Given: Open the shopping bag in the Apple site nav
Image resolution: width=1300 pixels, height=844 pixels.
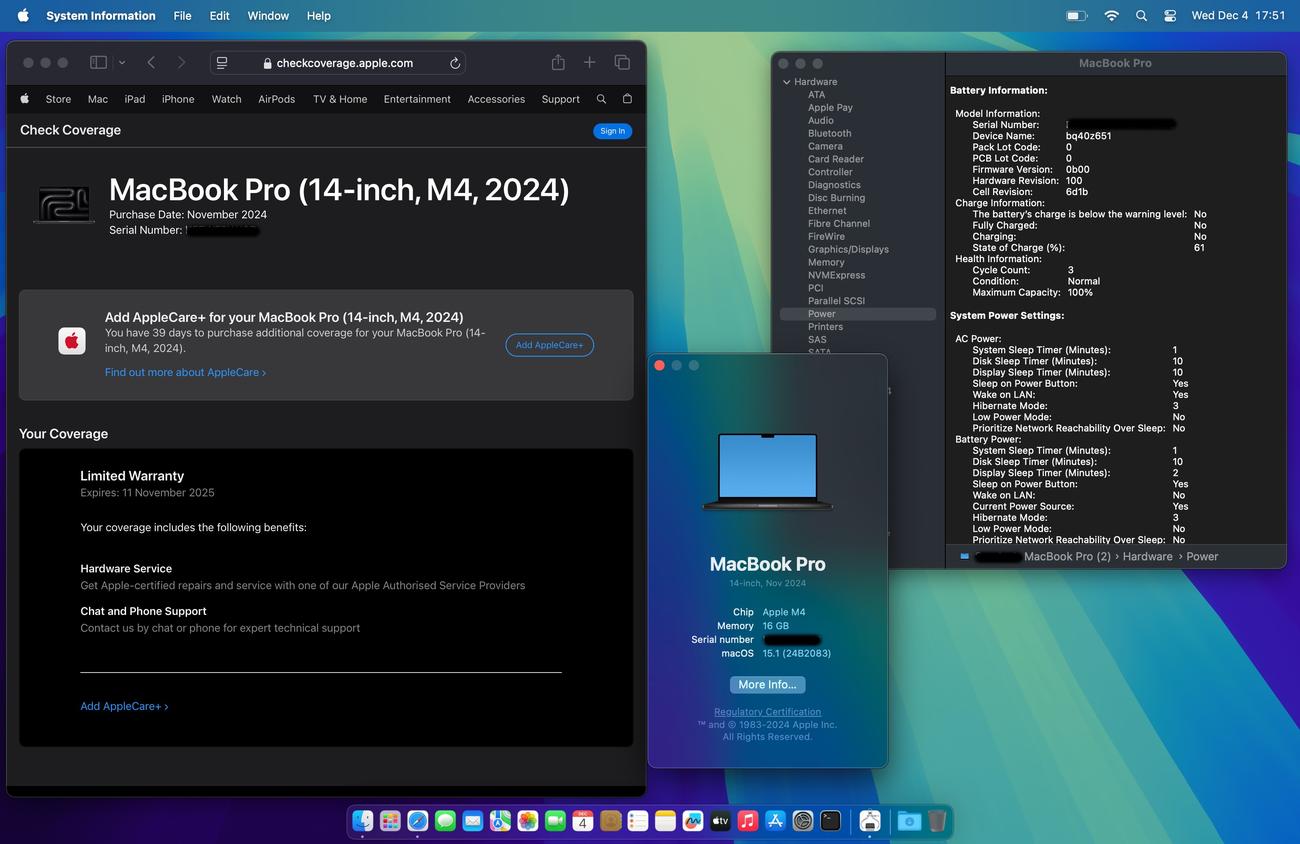Looking at the screenshot, I should (627, 99).
